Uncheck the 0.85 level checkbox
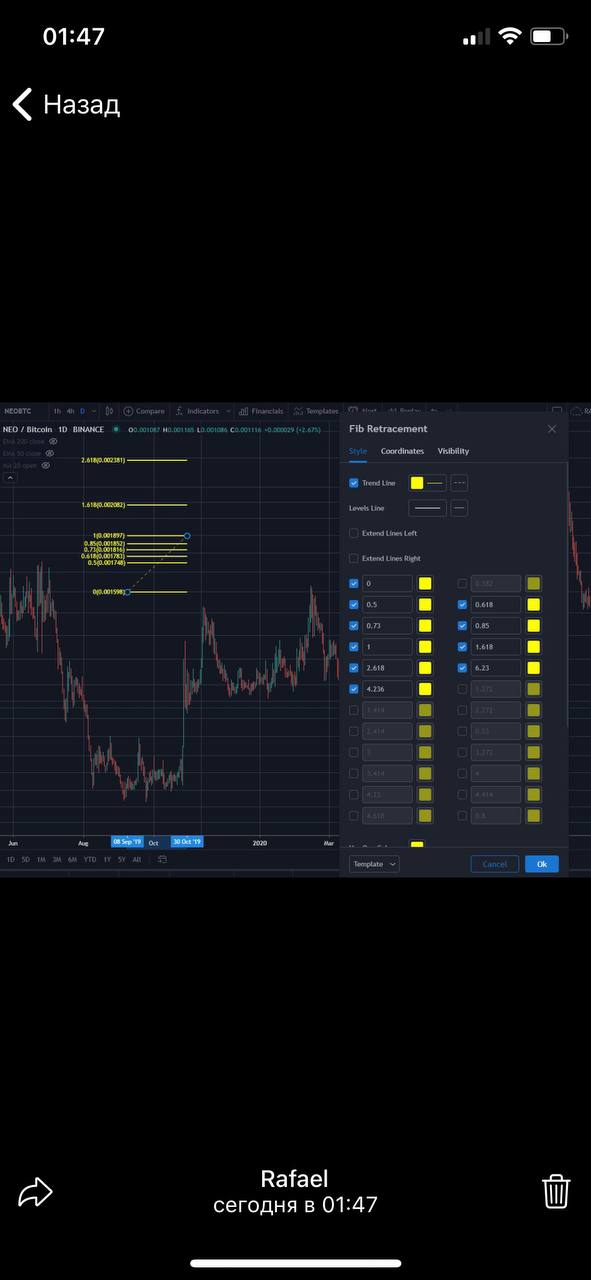The width and height of the screenshot is (591, 1280). tap(462, 625)
